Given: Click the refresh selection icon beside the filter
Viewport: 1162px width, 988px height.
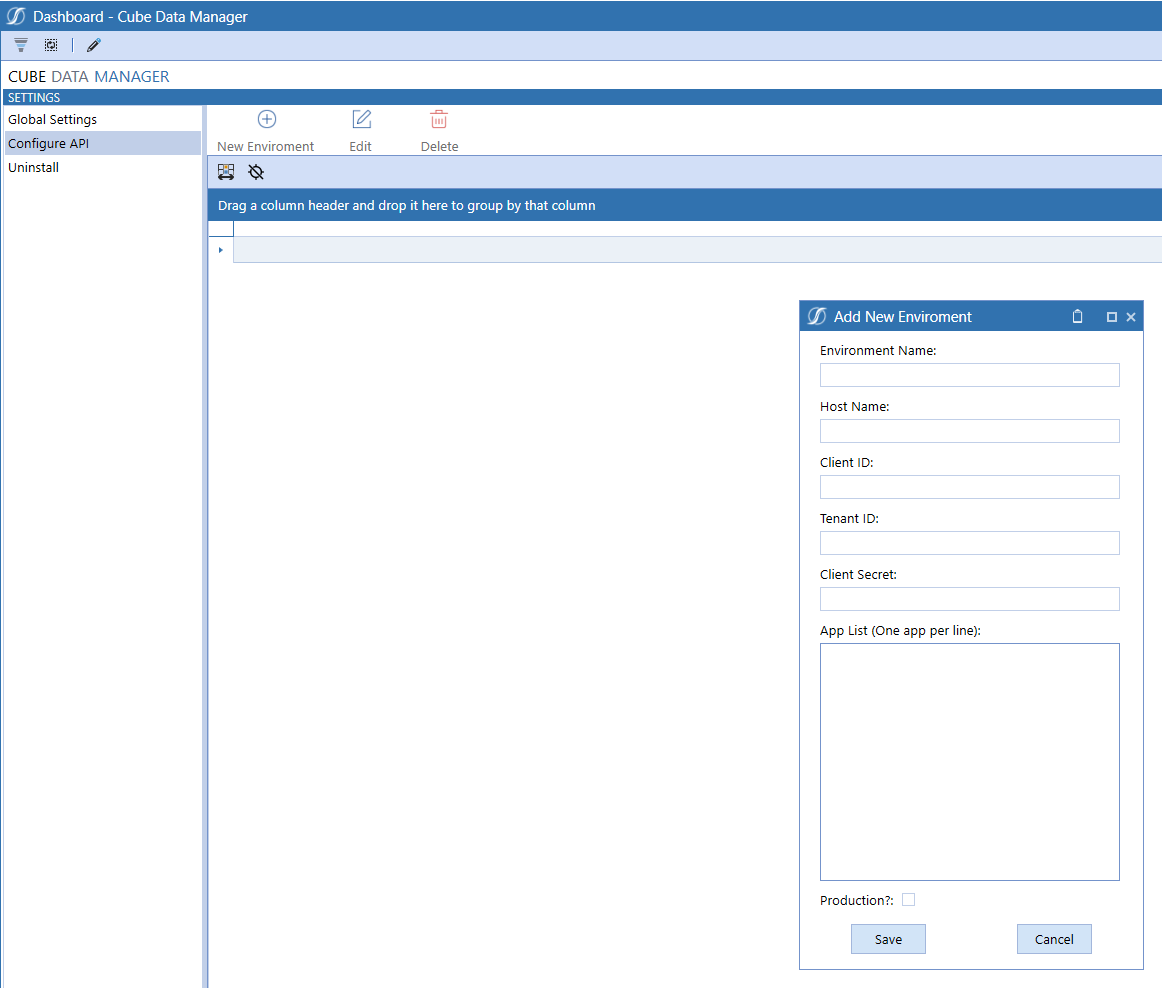Looking at the screenshot, I should click(x=50, y=44).
